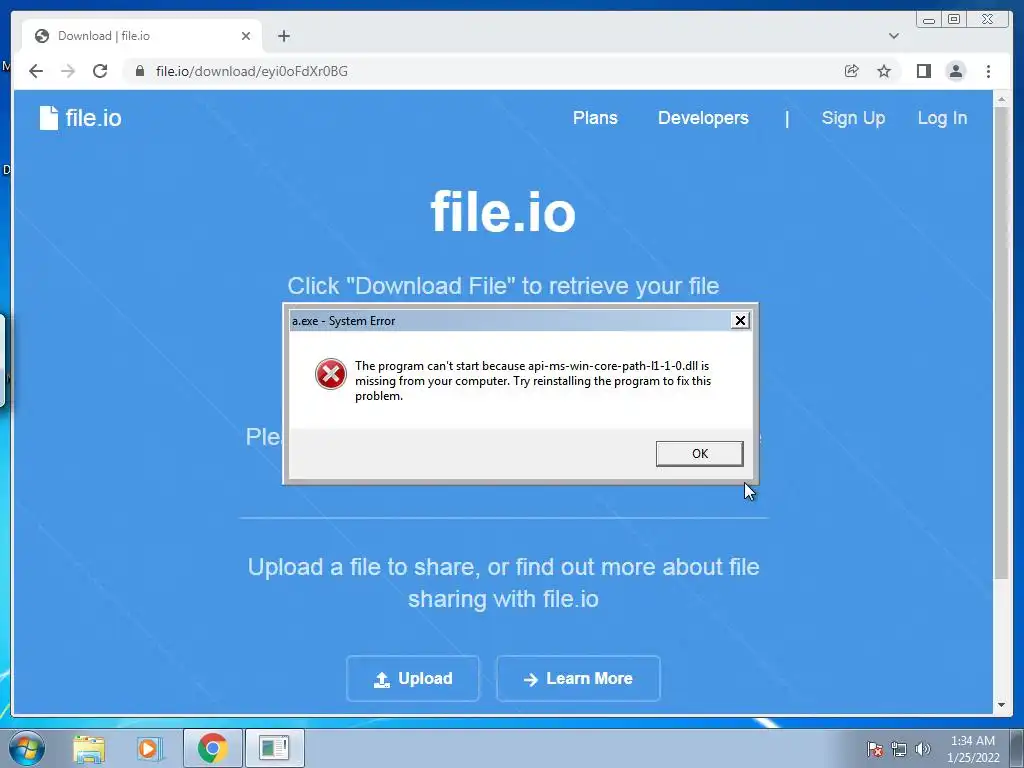Bookmark this page with the star icon
Screen dimensions: 1024x768
click(x=884, y=71)
